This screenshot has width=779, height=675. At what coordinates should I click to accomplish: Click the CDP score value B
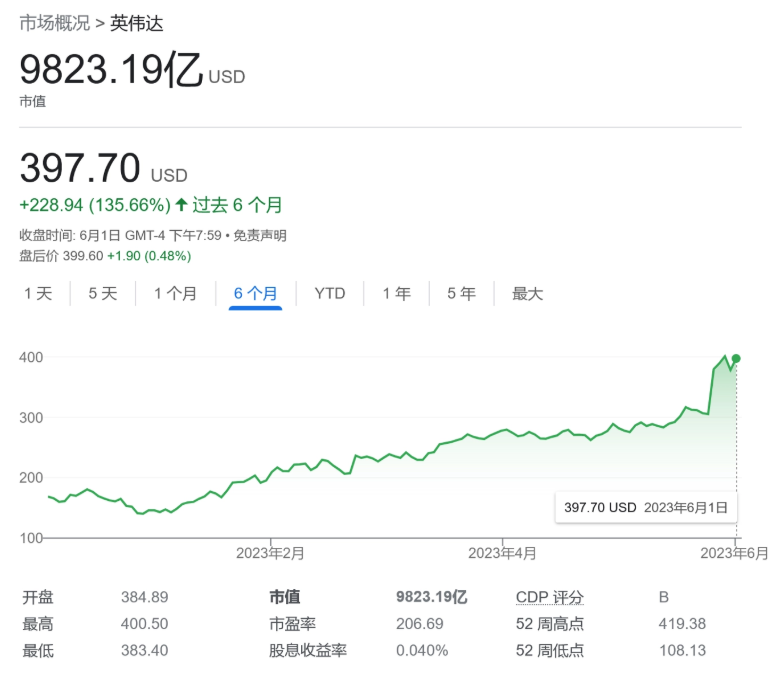(x=664, y=597)
